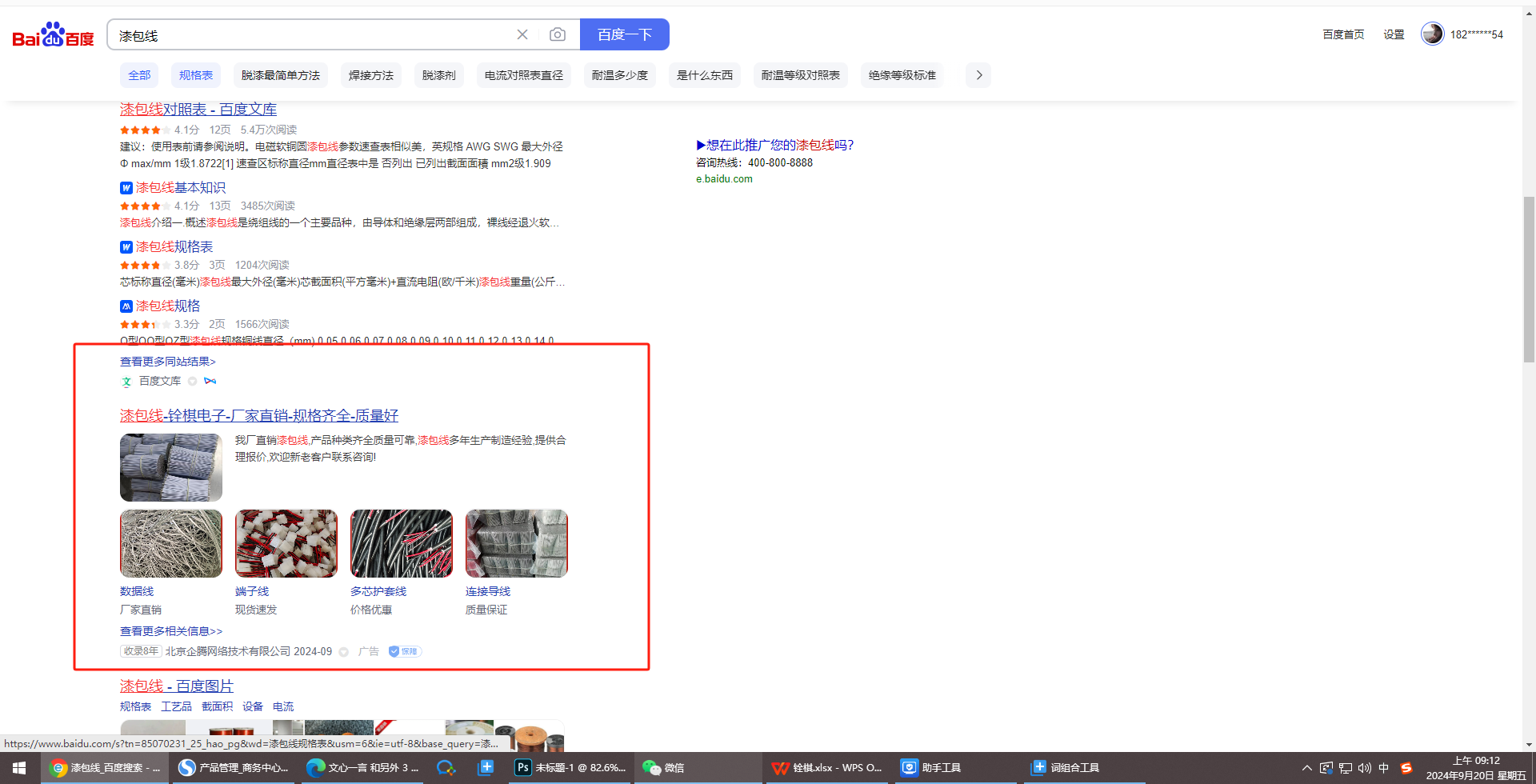Screen dimensions: 1536x784
Task: Toggle the 中 input language indicator
Action: 1384,768
